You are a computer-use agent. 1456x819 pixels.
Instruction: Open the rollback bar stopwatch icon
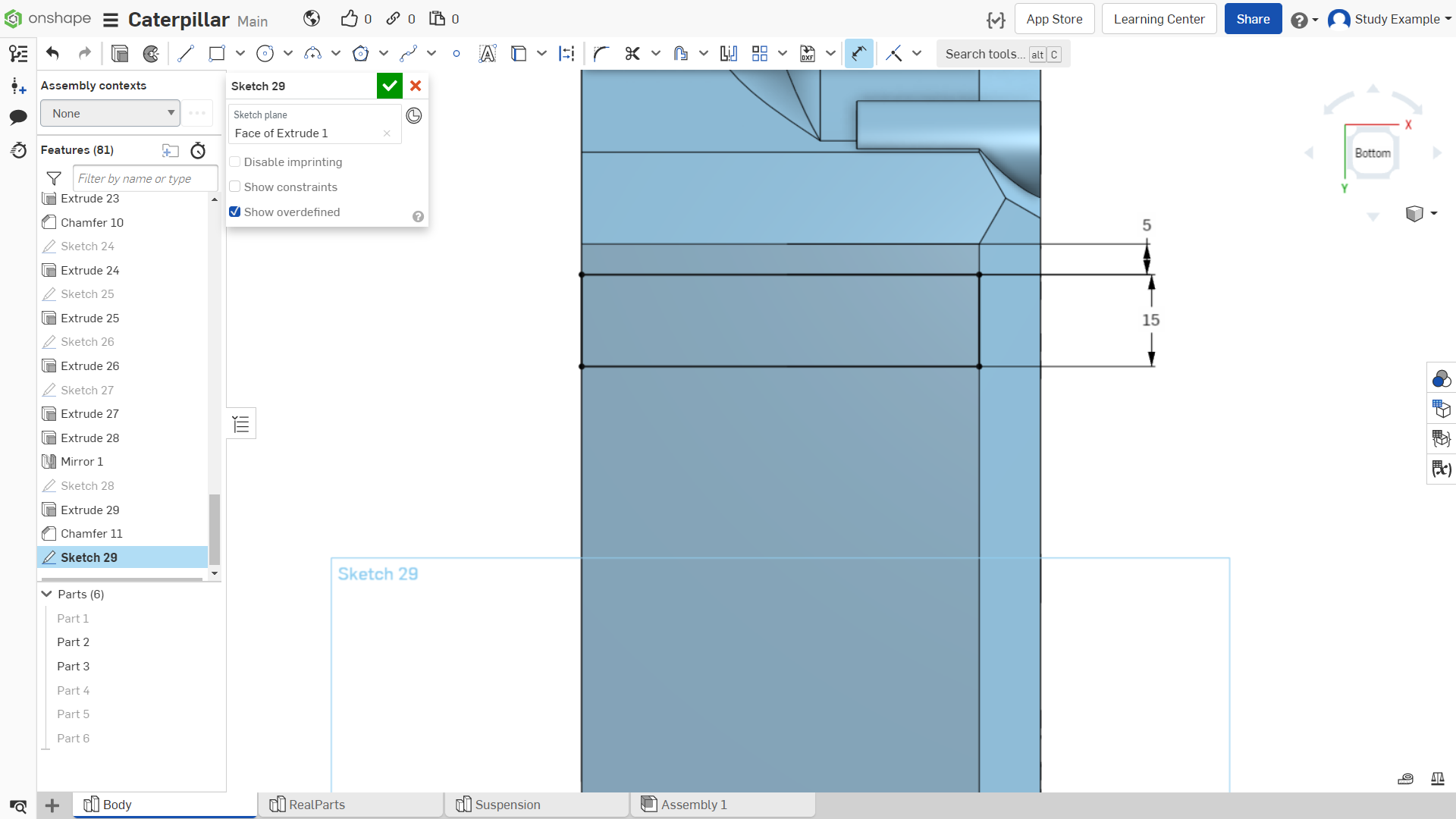click(198, 150)
